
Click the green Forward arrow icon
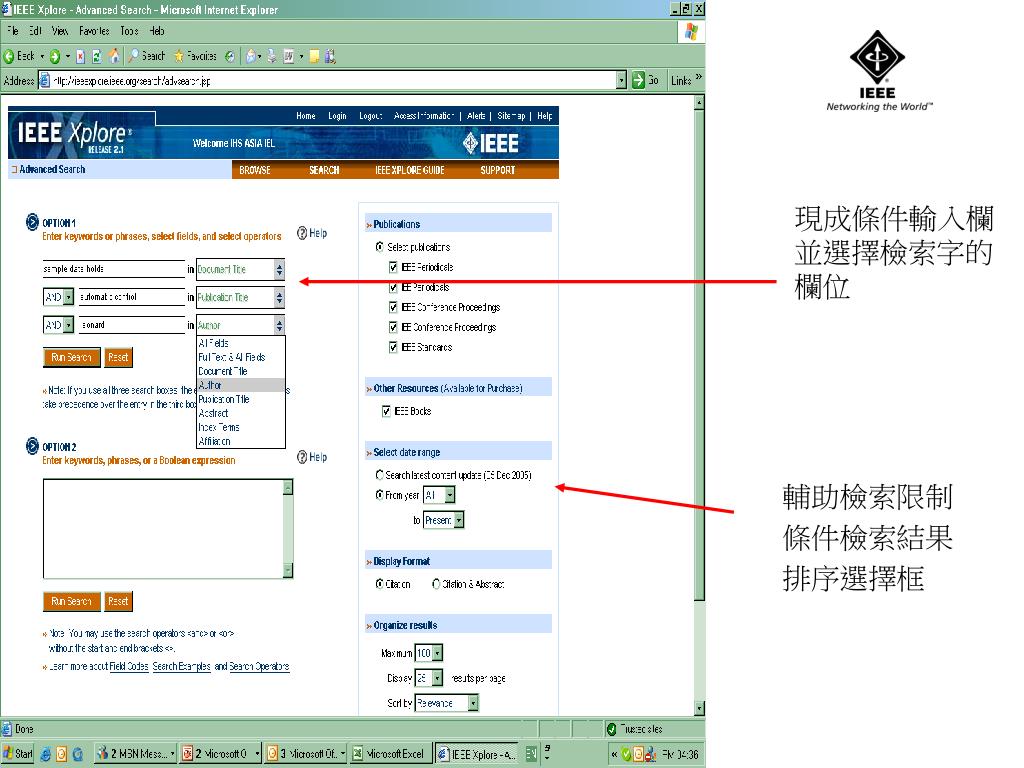tap(55, 57)
